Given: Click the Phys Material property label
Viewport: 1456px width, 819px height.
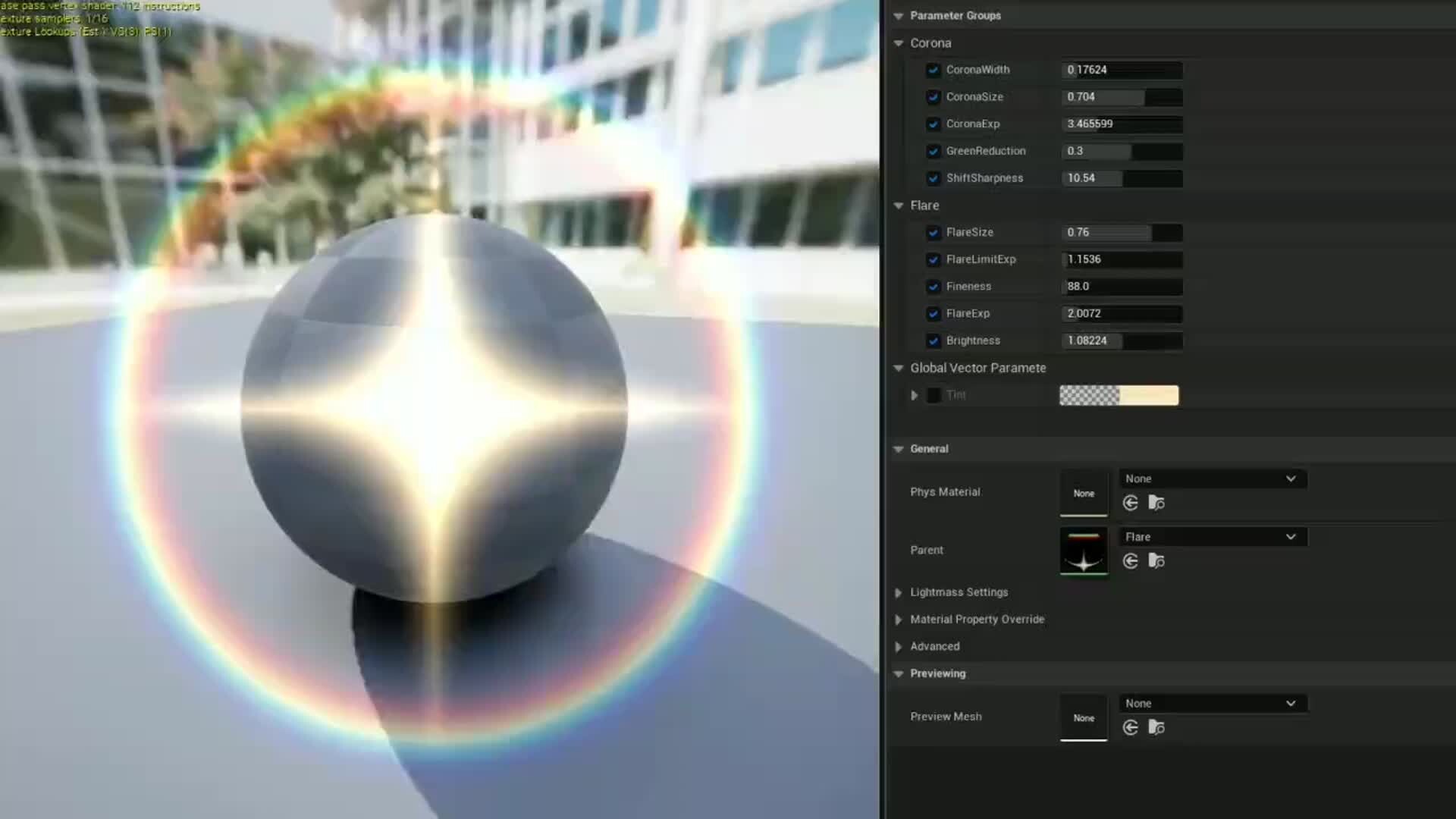Looking at the screenshot, I should pos(945,492).
